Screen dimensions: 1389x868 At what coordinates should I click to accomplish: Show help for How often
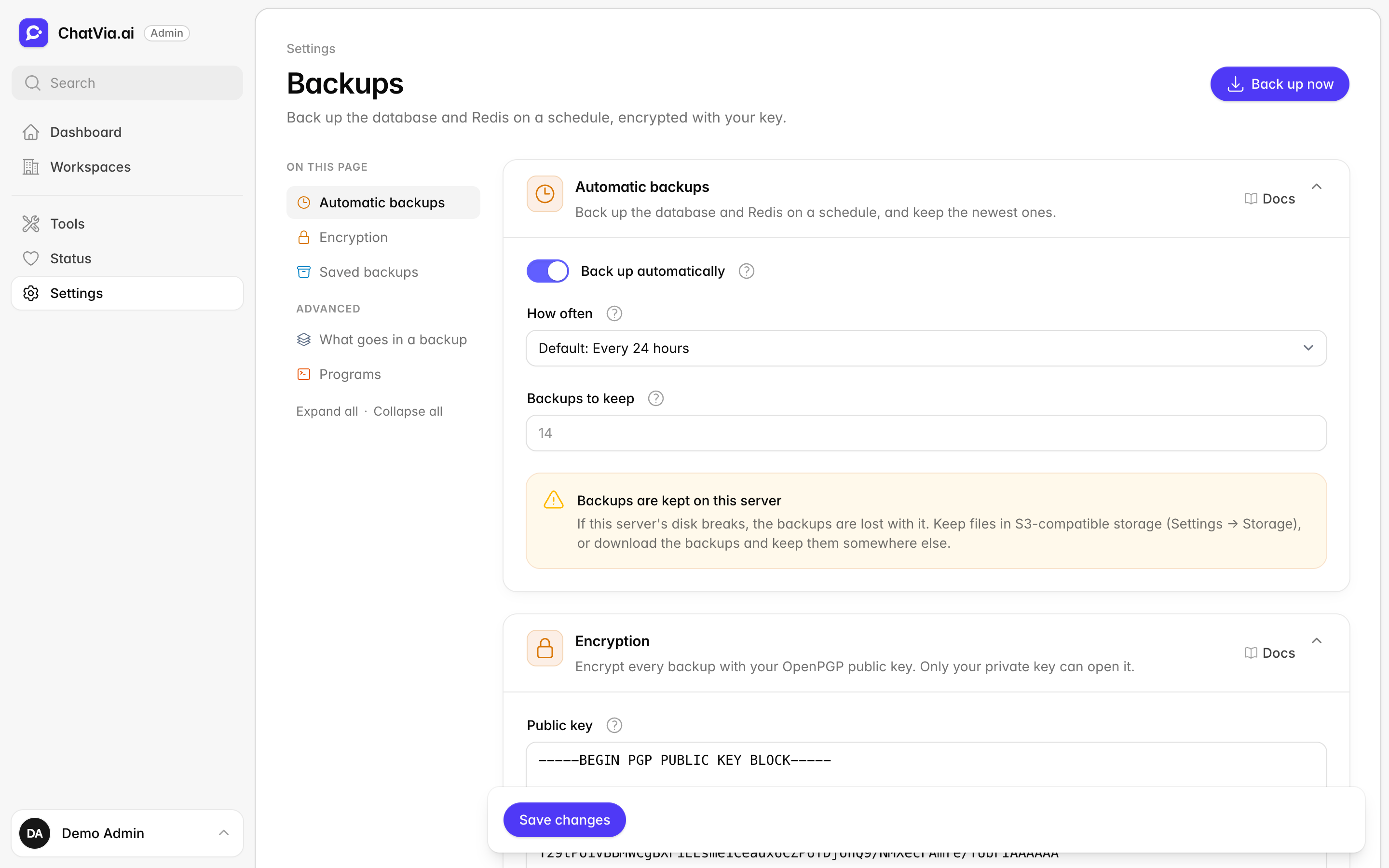[614, 313]
